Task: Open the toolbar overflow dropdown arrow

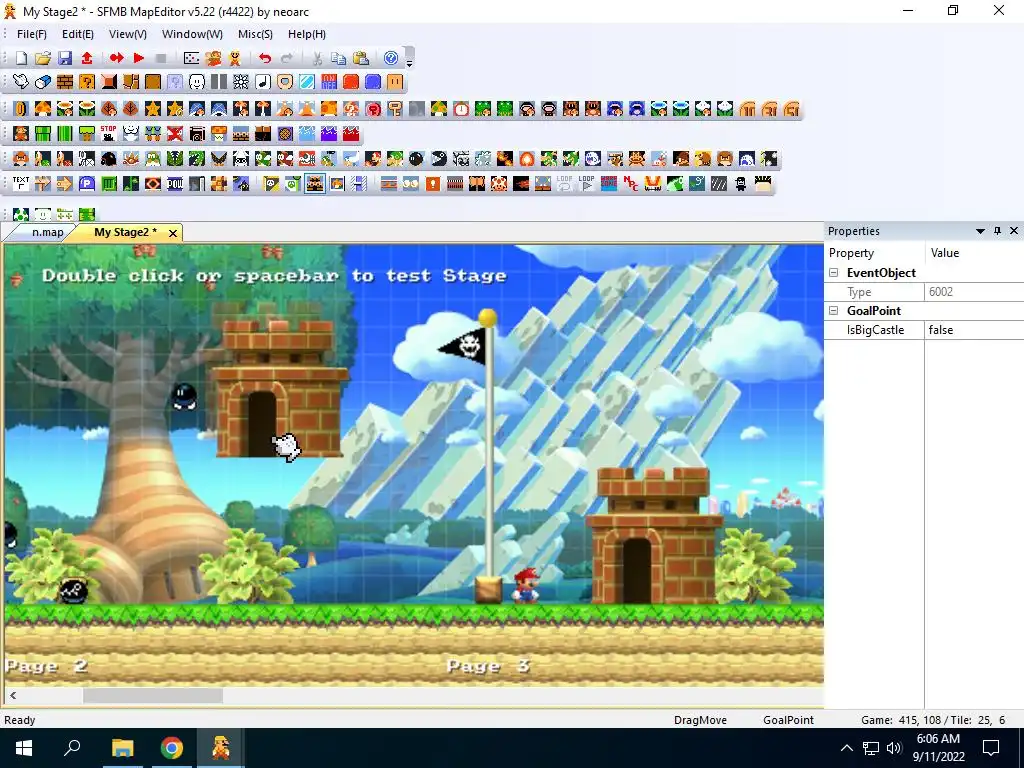Action: tap(409, 62)
